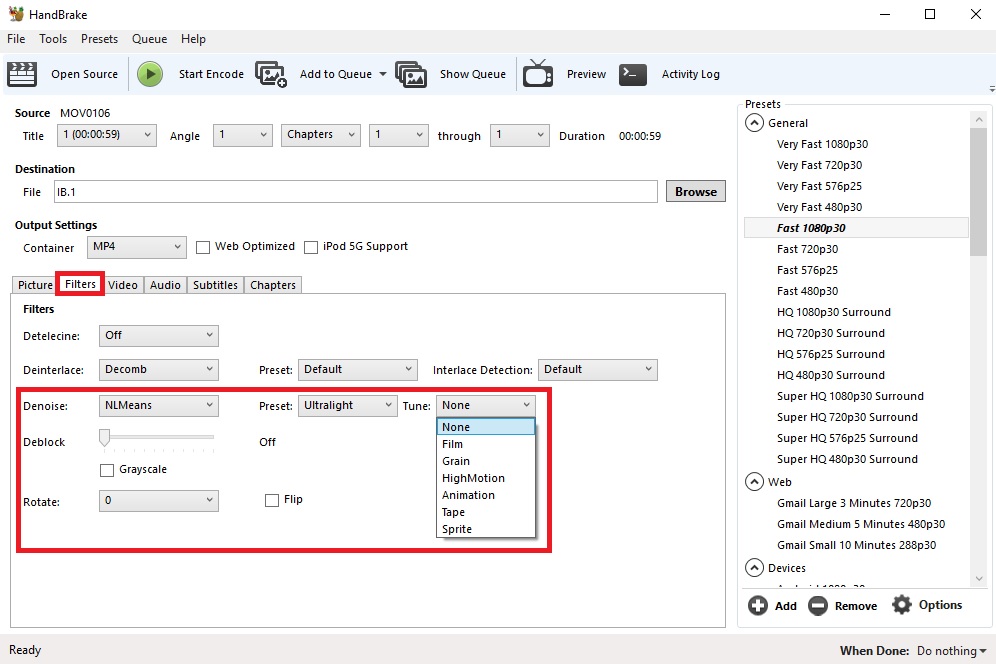Image resolution: width=996 pixels, height=664 pixels.
Task: Open the Title dropdown
Action: 107,135
